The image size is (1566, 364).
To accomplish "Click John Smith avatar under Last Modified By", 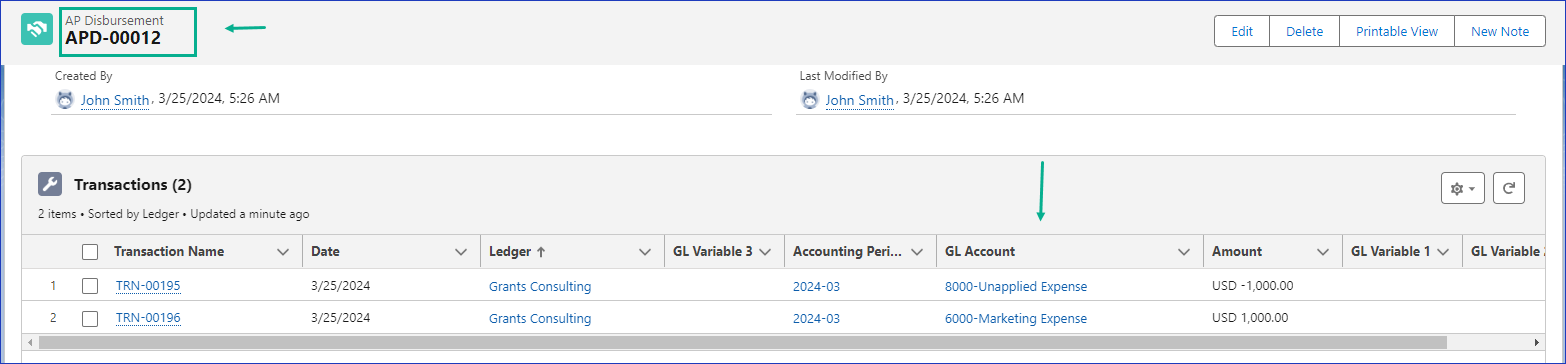I will [810, 100].
